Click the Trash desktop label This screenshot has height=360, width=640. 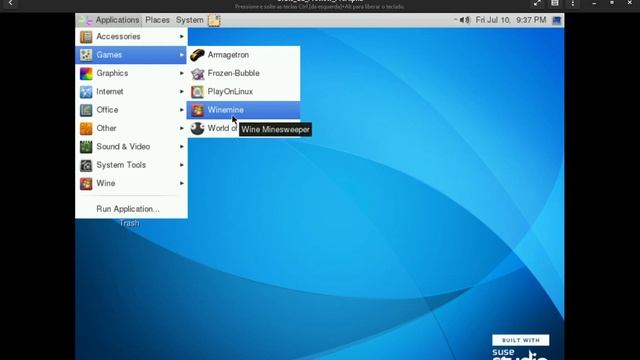click(129, 223)
